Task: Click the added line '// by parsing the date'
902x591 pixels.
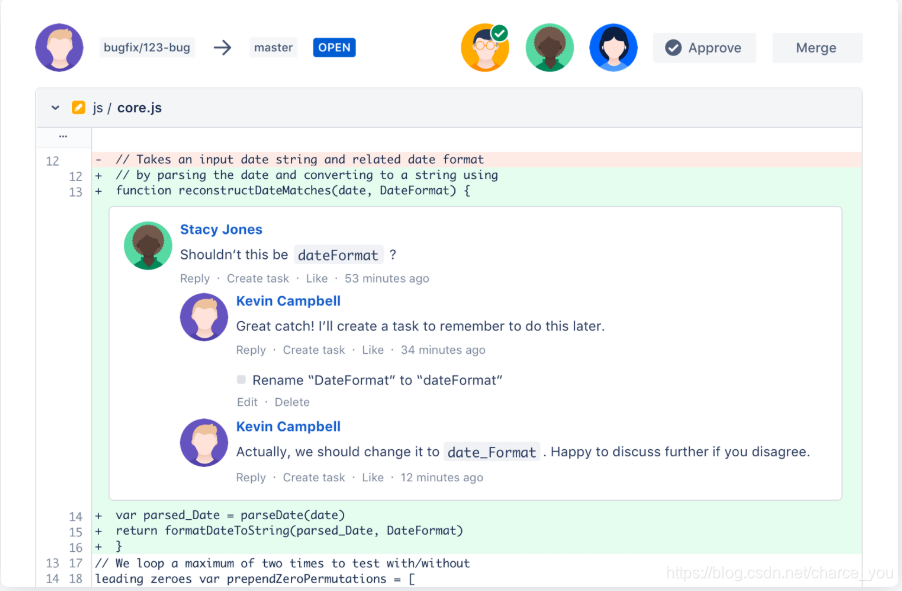Action: click(x=476, y=175)
